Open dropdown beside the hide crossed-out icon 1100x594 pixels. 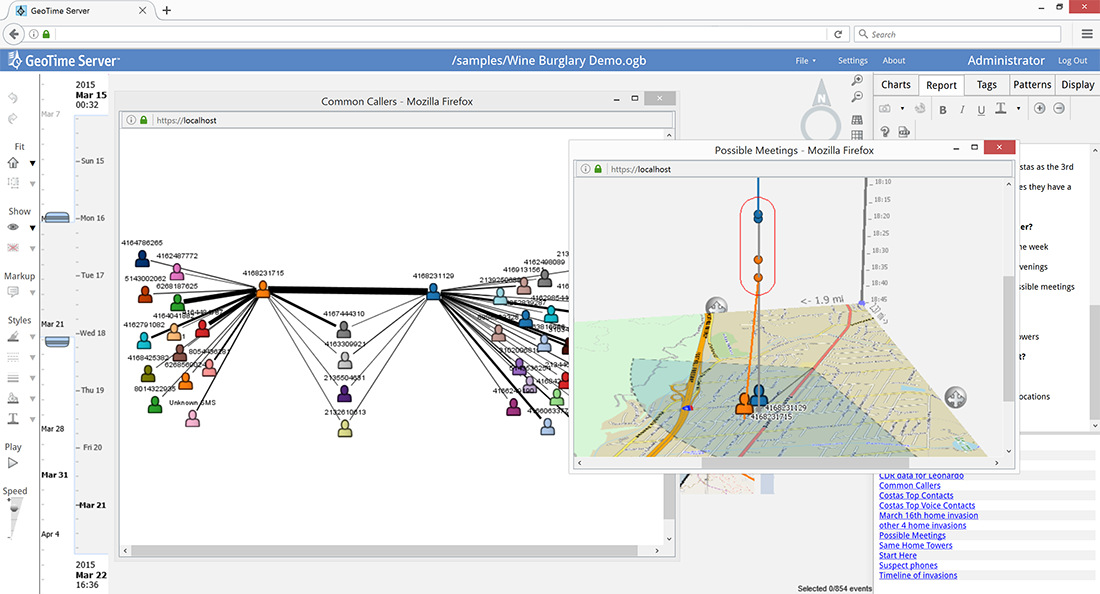(x=32, y=248)
